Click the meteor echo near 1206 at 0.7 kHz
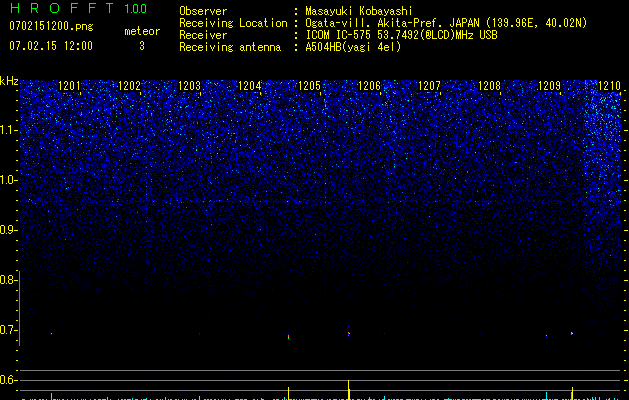The height and width of the screenshot is (400, 629). 349,333
